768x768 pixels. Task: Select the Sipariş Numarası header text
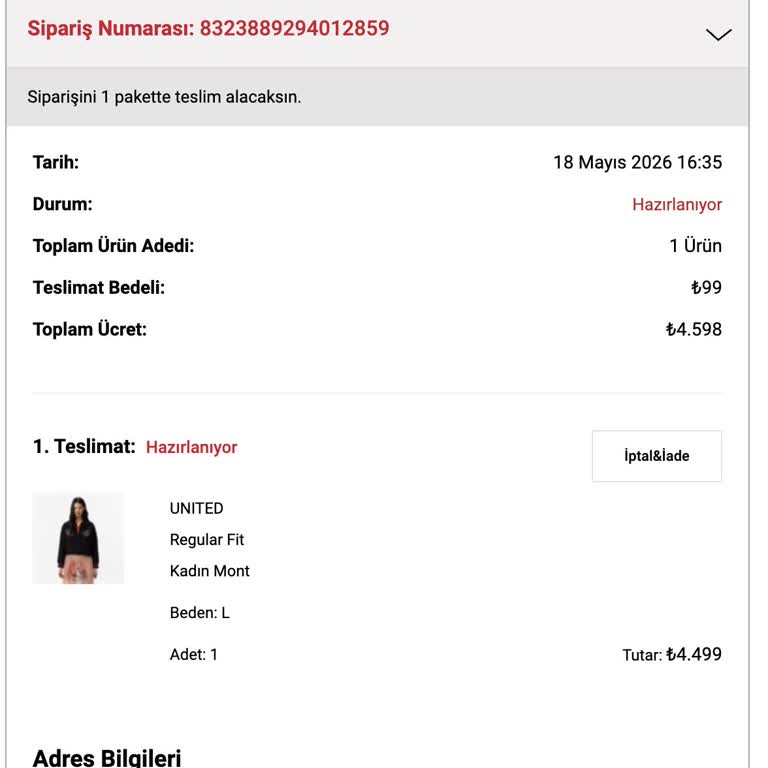click(x=208, y=28)
